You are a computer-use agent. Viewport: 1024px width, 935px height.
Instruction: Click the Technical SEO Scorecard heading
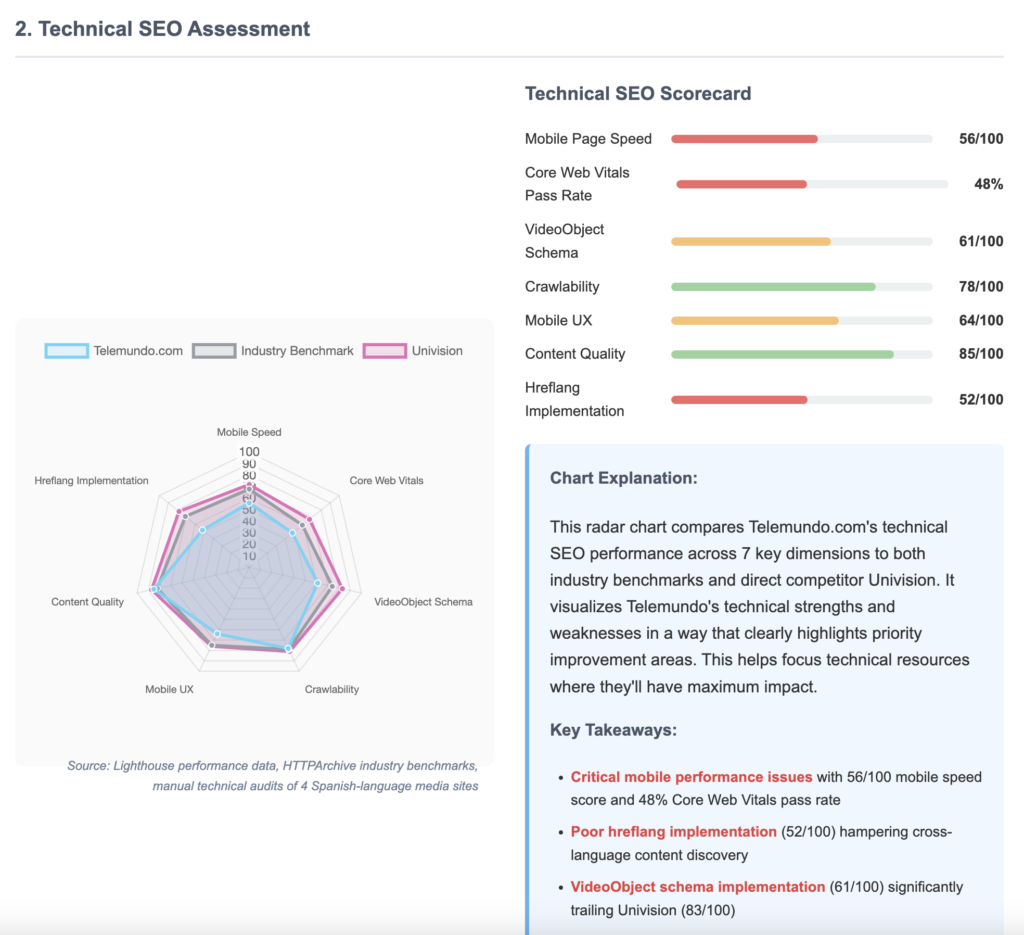[638, 94]
